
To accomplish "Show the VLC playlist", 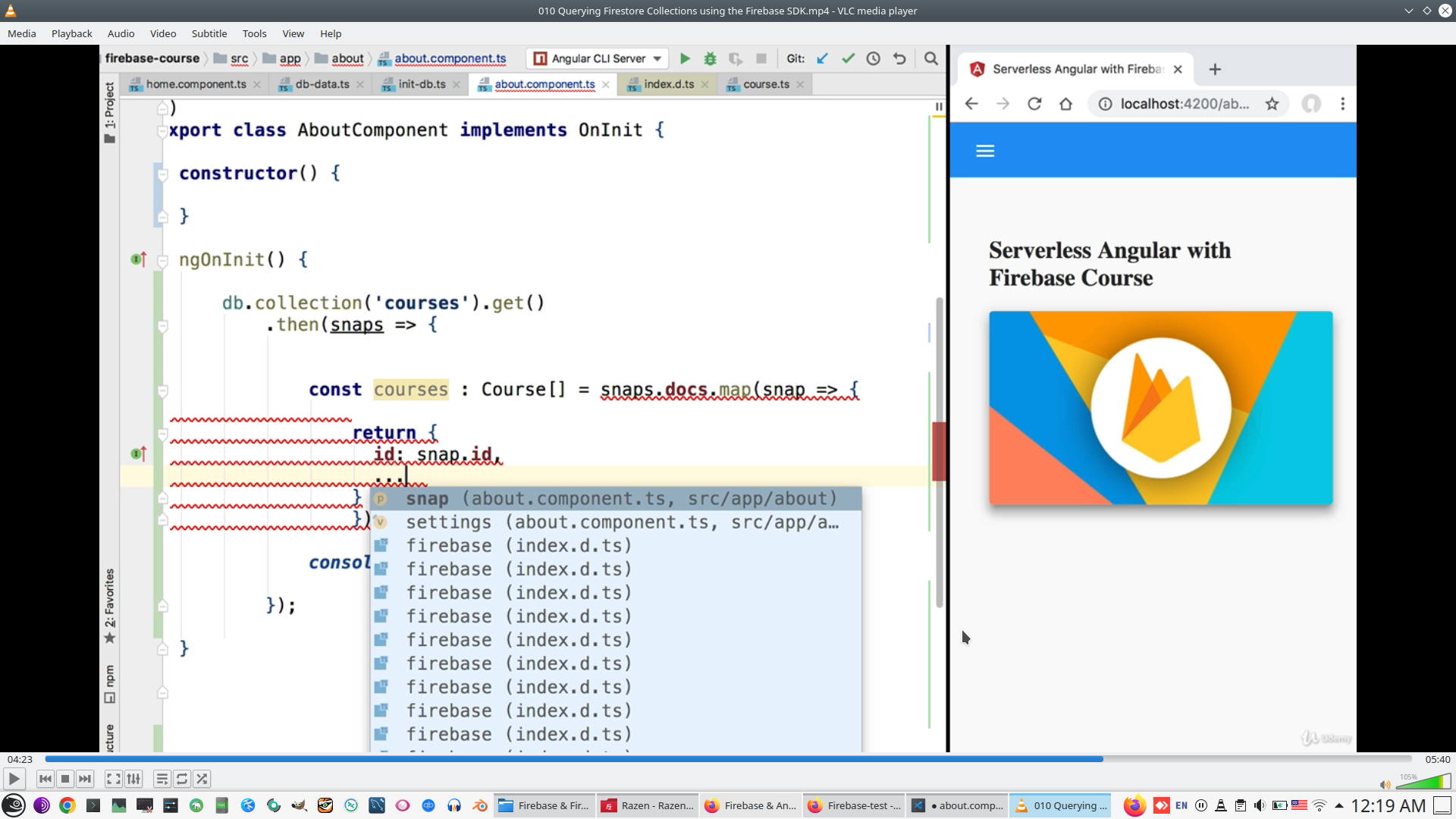I will (162, 779).
